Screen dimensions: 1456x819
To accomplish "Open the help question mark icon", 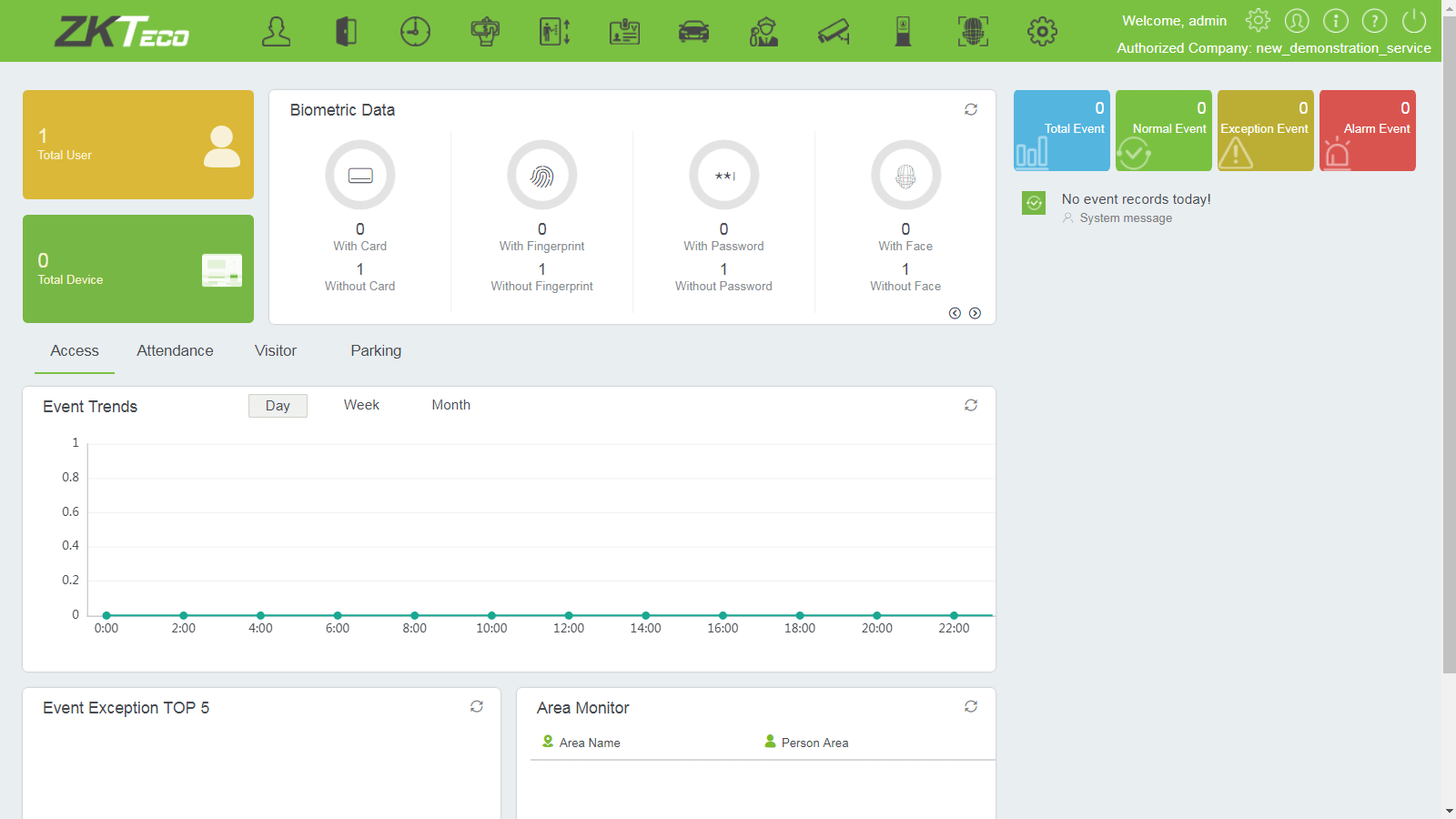I will (1374, 21).
